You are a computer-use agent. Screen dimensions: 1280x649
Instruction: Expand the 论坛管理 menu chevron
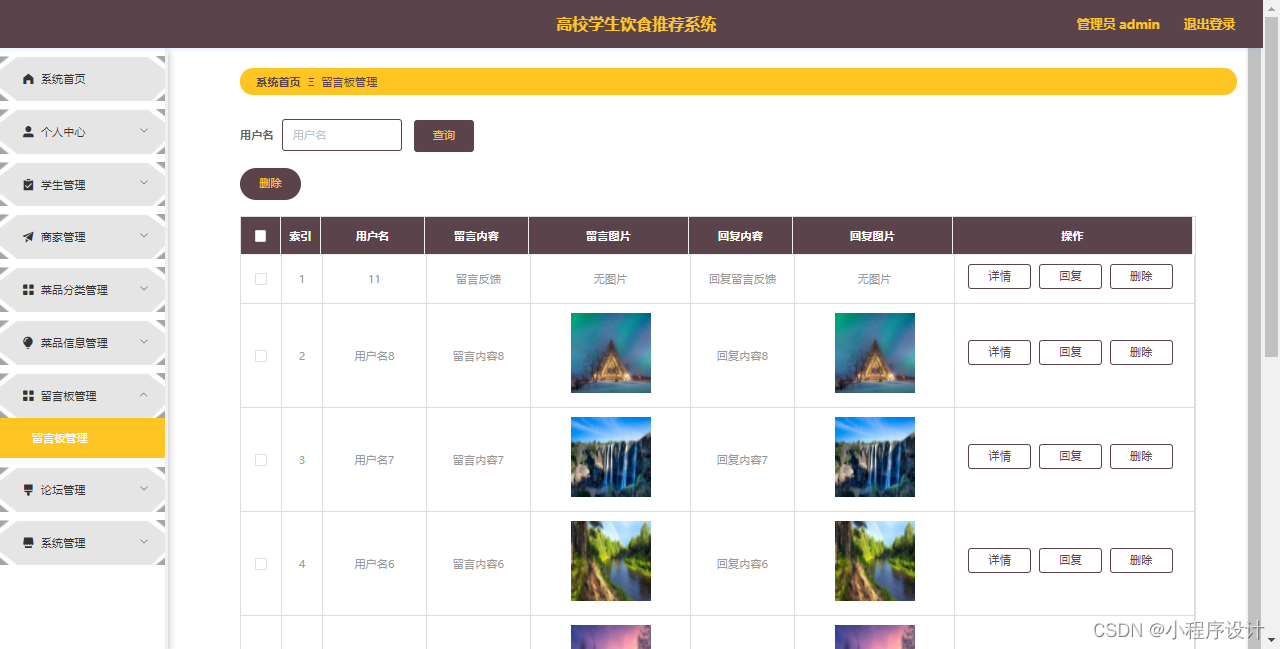(x=144, y=489)
